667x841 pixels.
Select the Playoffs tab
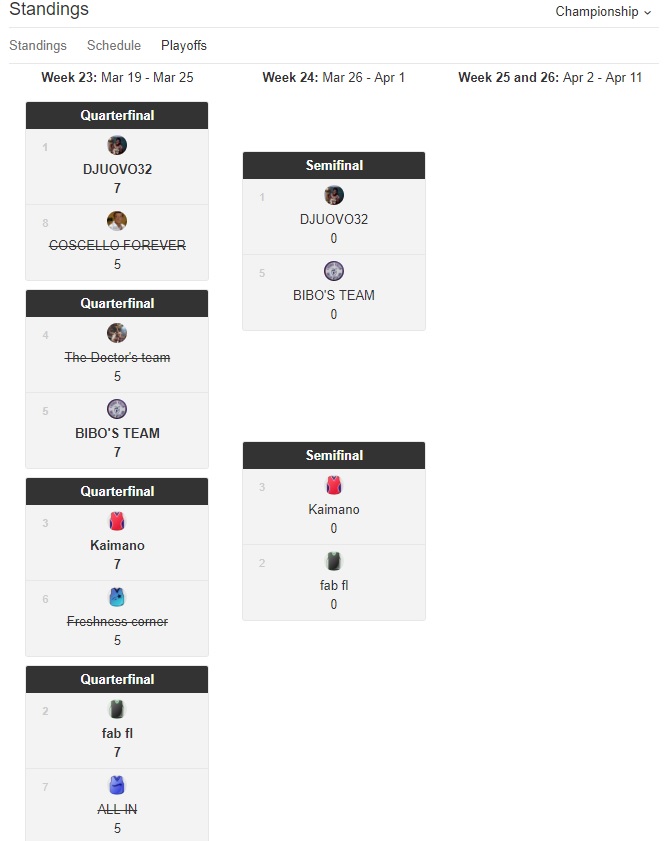click(184, 46)
